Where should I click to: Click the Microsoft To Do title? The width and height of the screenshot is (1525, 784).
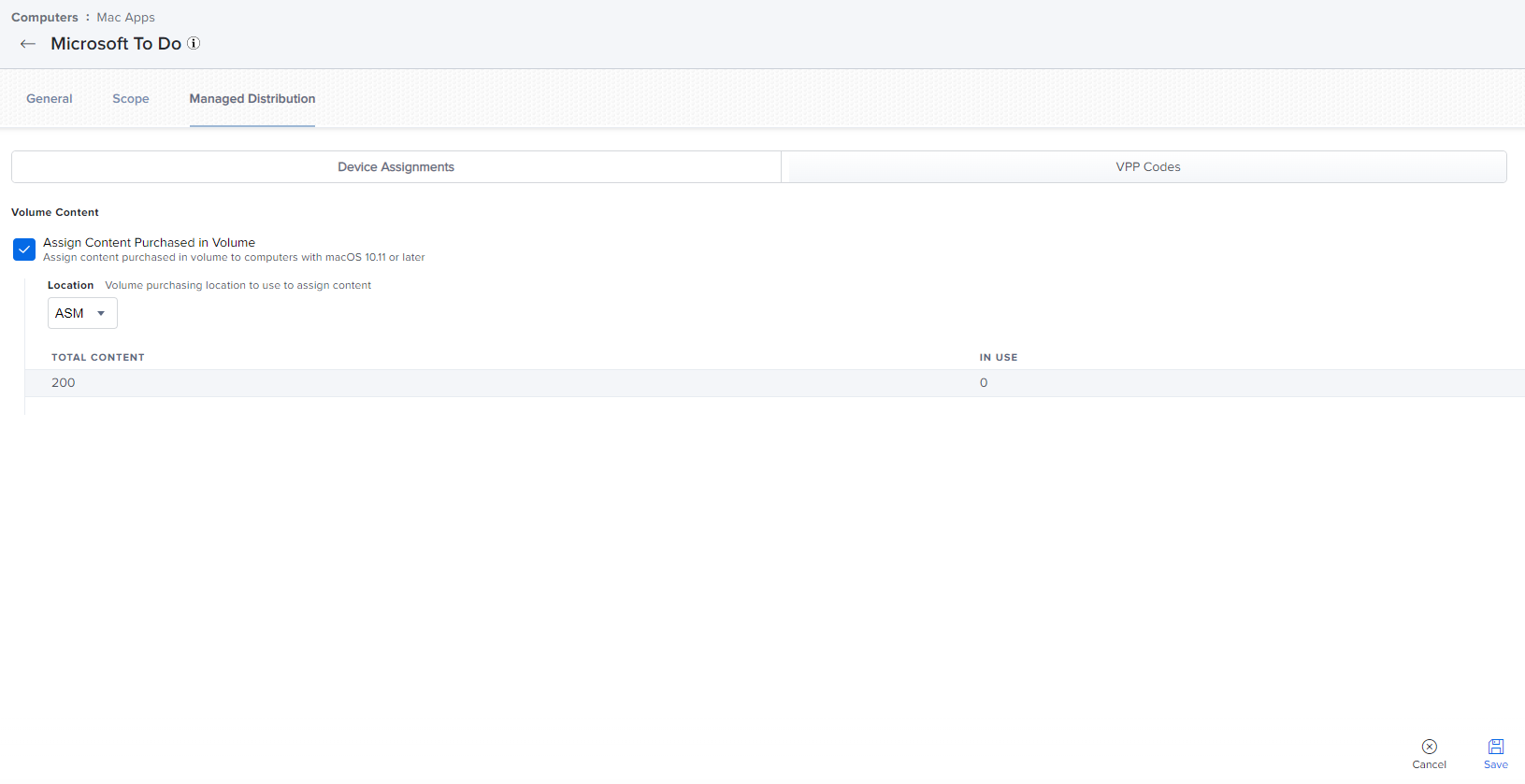tap(116, 43)
